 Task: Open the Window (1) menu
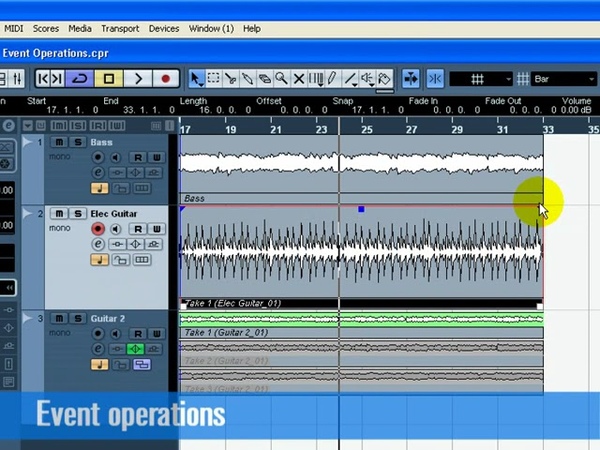pyautogui.click(x=211, y=29)
